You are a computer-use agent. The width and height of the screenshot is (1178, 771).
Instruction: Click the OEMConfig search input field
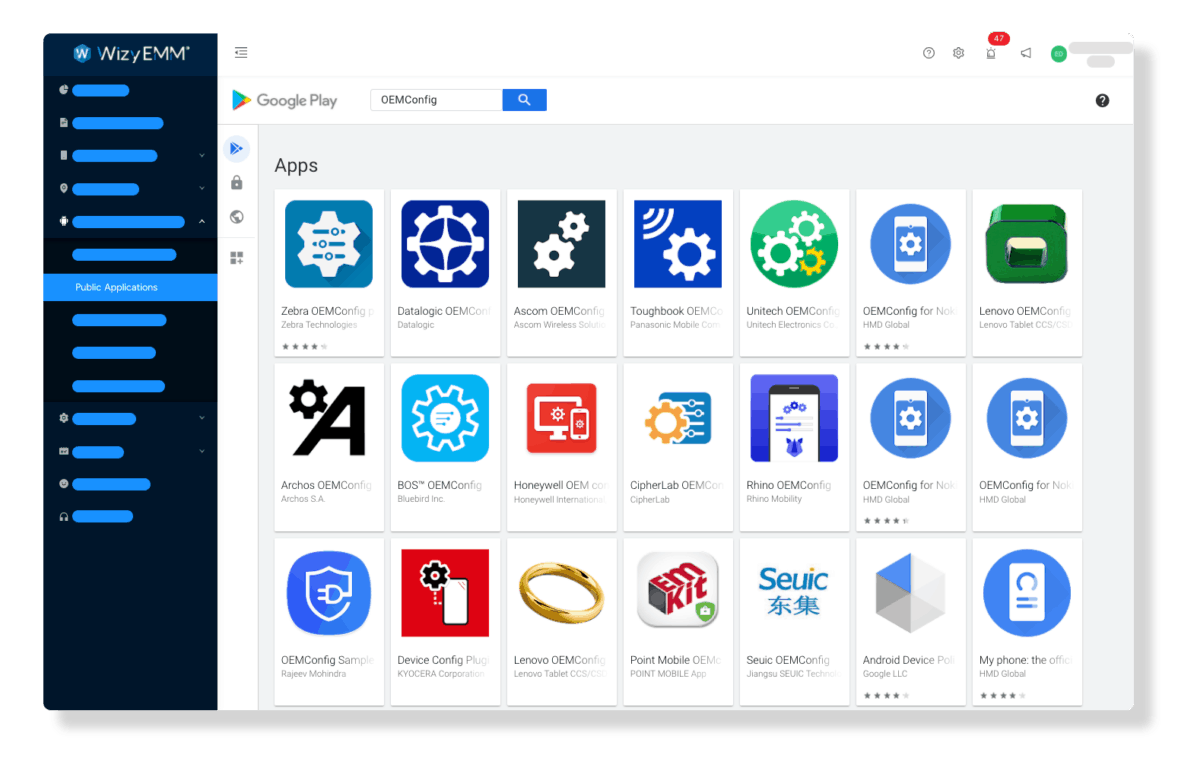[x=435, y=100]
